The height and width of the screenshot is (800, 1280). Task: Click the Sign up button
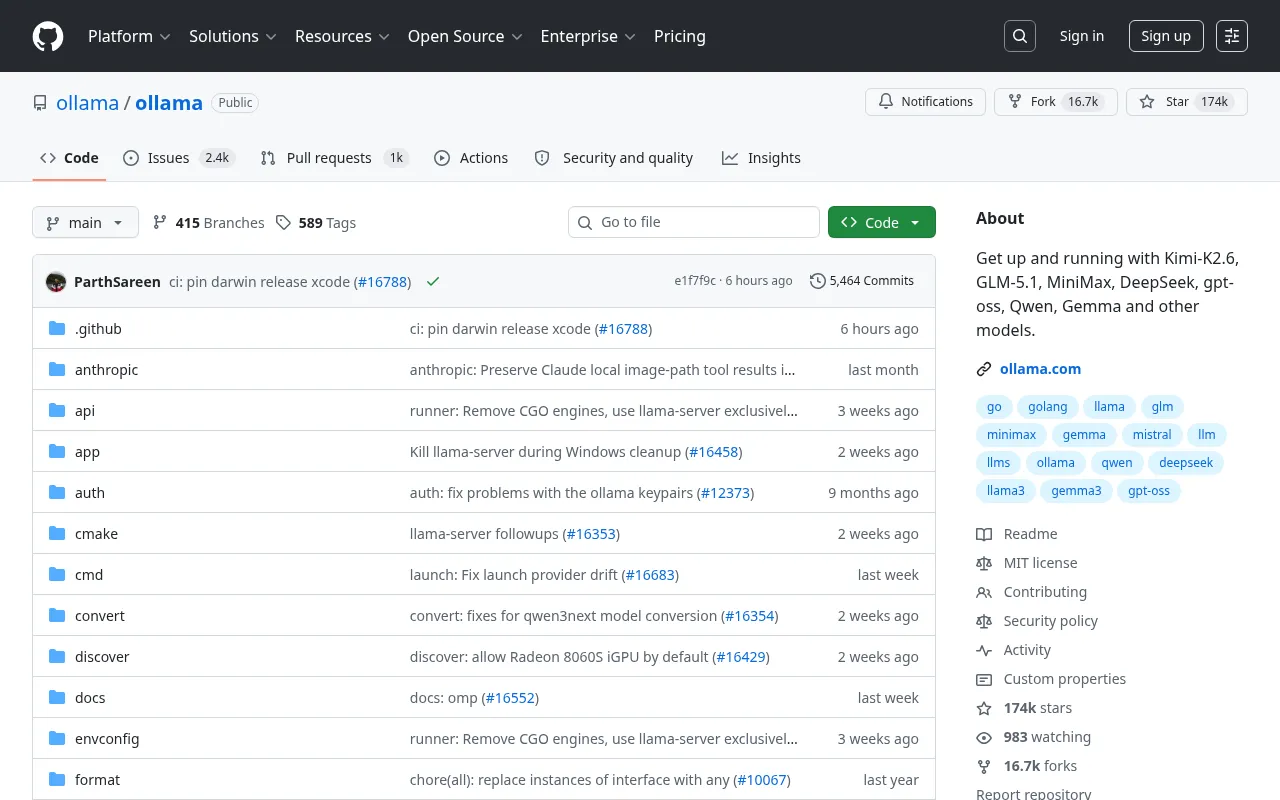1166,36
